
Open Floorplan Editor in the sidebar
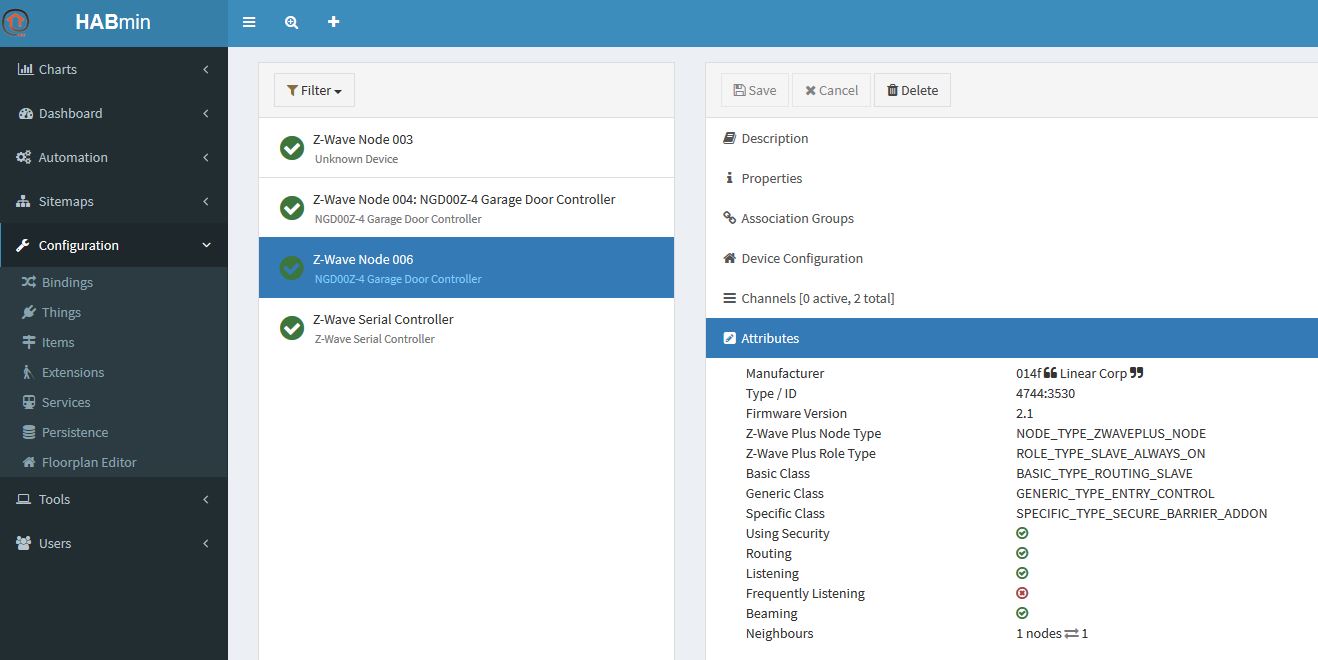89,462
